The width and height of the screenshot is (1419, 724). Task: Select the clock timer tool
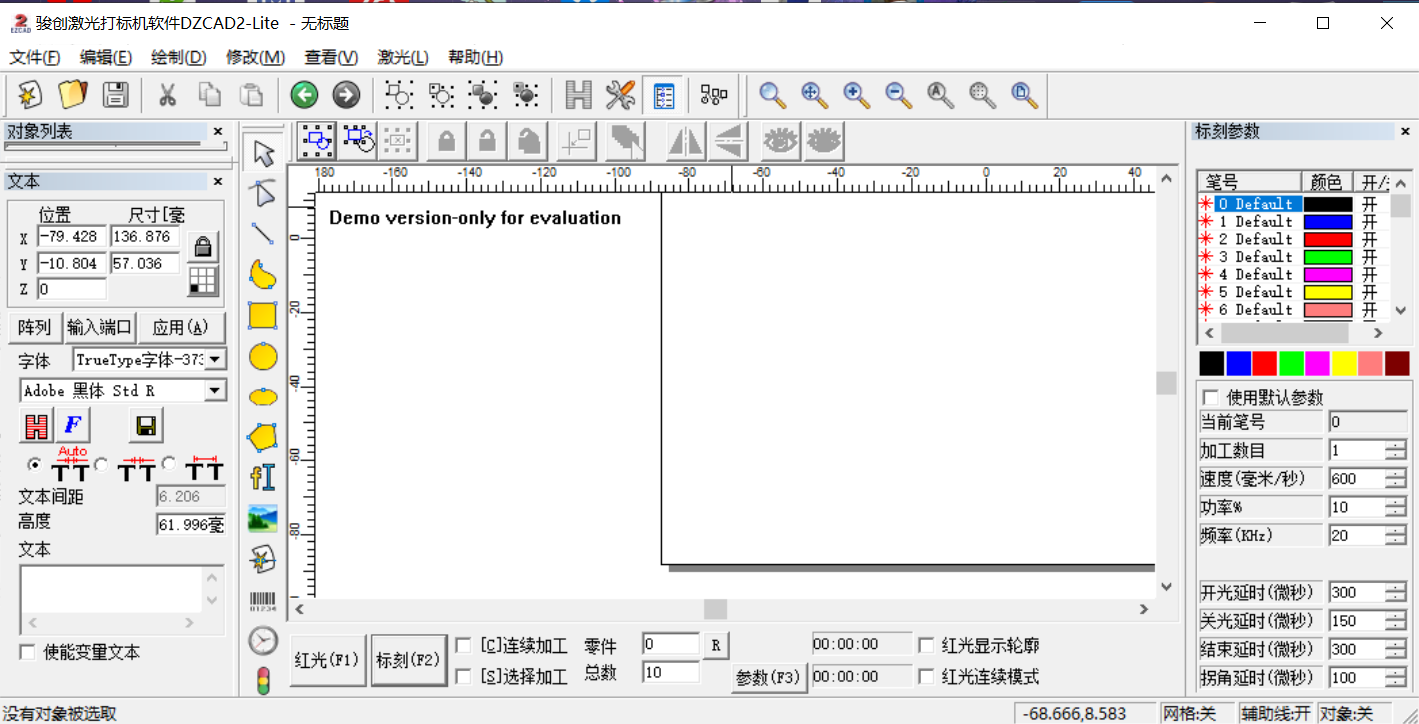pyautogui.click(x=263, y=641)
